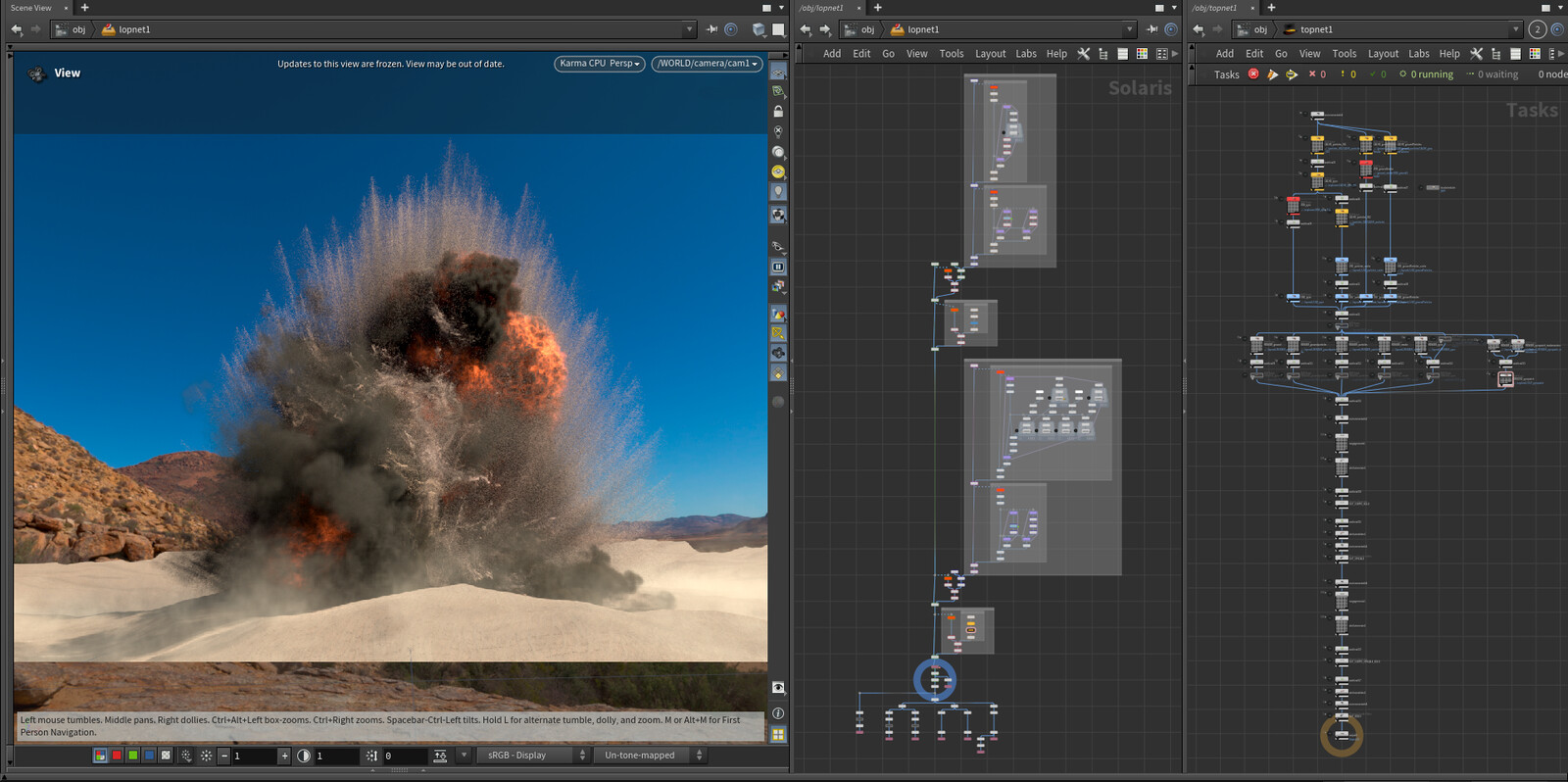Click the topnet1 path segment in Tasks pane
The height and width of the screenshot is (782, 1568).
pyautogui.click(x=1308, y=29)
